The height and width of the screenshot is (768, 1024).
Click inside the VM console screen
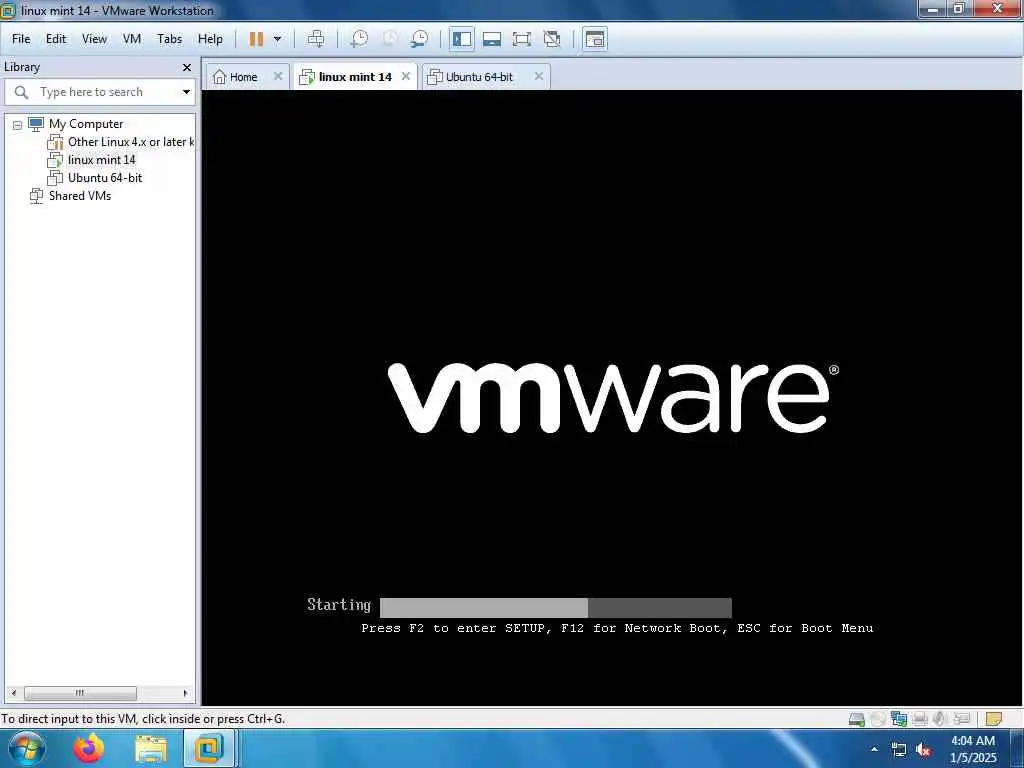click(x=612, y=397)
